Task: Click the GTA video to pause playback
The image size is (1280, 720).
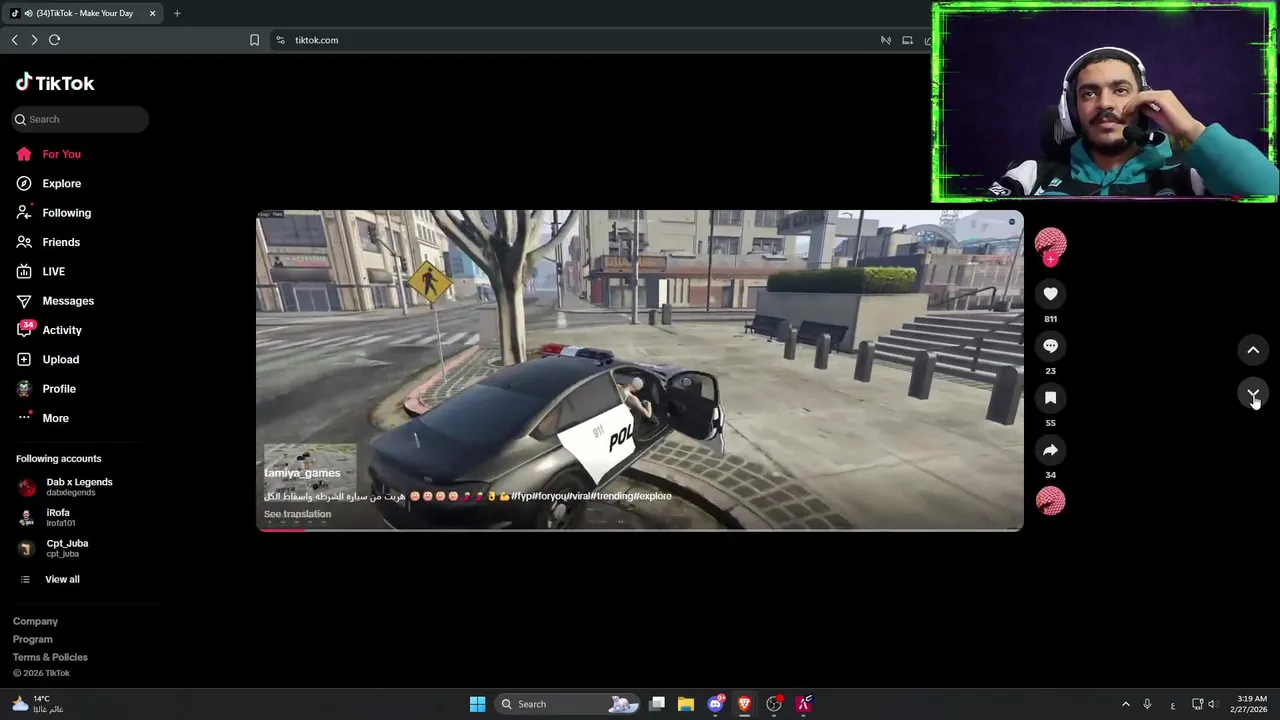Action: pyautogui.click(x=640, y=370)
